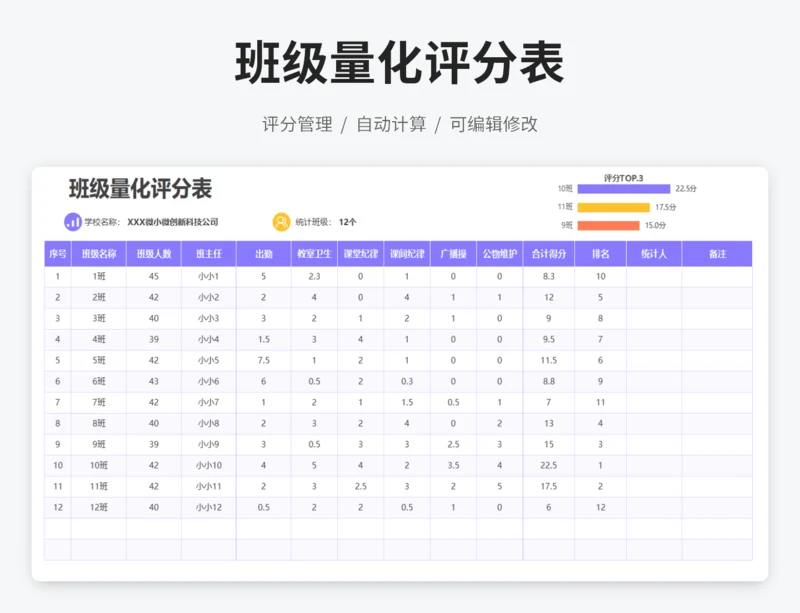Click the 序号 column header
The image size is (800, 613).
(57, 254)
